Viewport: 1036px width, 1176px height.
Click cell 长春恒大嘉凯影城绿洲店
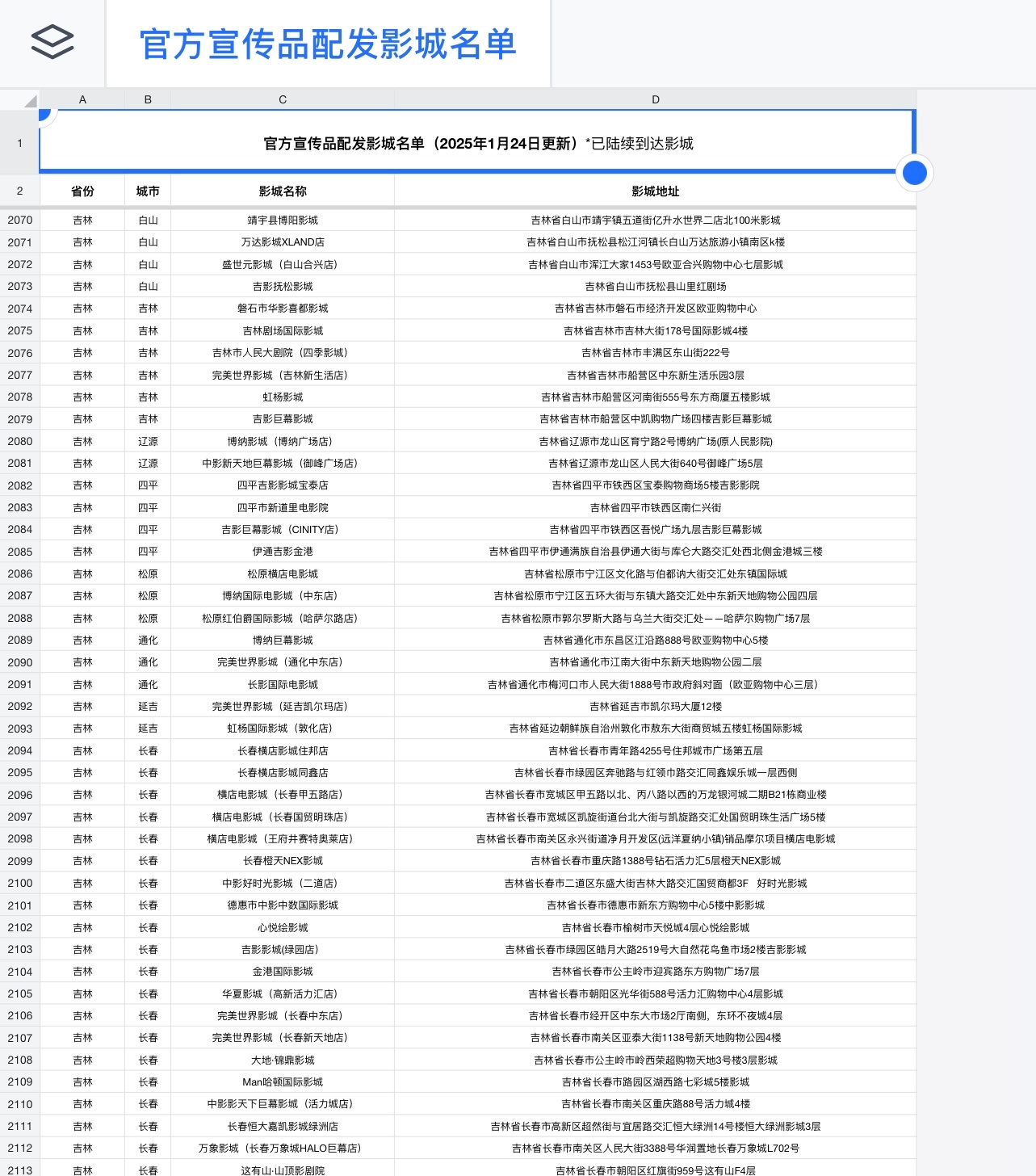(283, 1126)
